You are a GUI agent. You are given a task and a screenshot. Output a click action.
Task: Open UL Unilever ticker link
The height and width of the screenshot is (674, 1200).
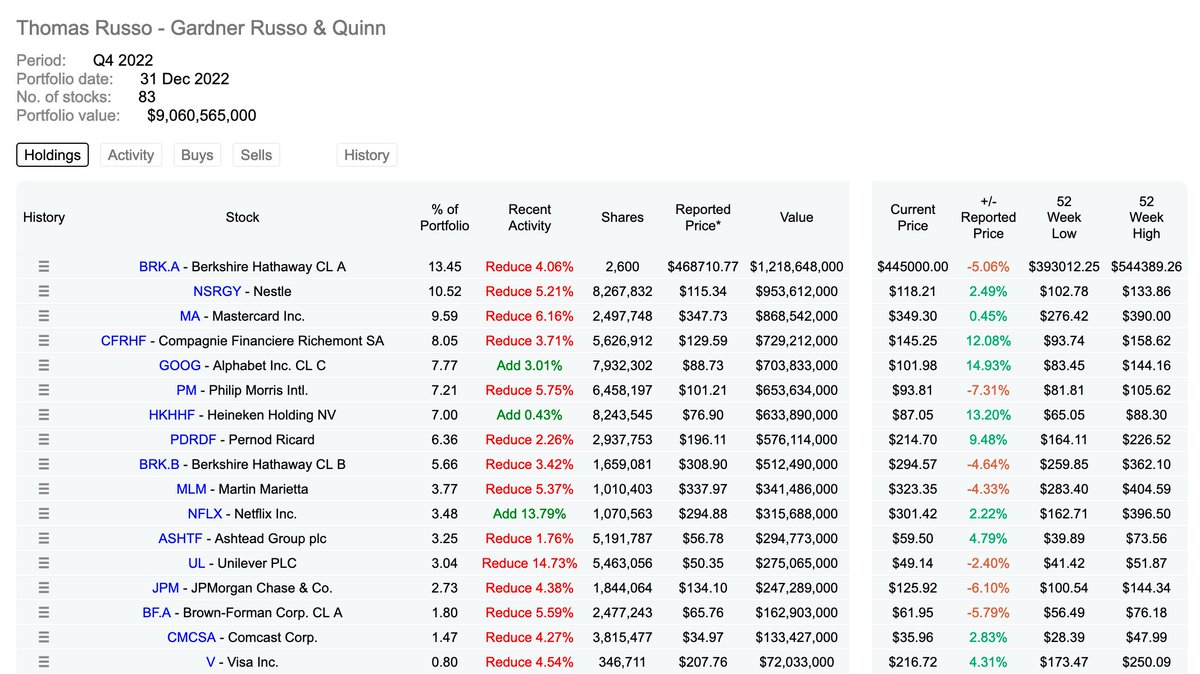[196, 563]
